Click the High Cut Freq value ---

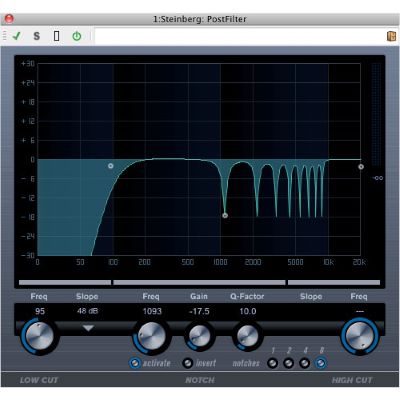360,311
